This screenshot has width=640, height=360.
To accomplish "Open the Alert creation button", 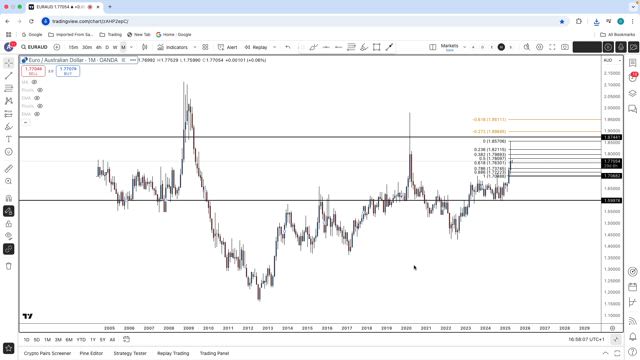I will click(227, 47).
